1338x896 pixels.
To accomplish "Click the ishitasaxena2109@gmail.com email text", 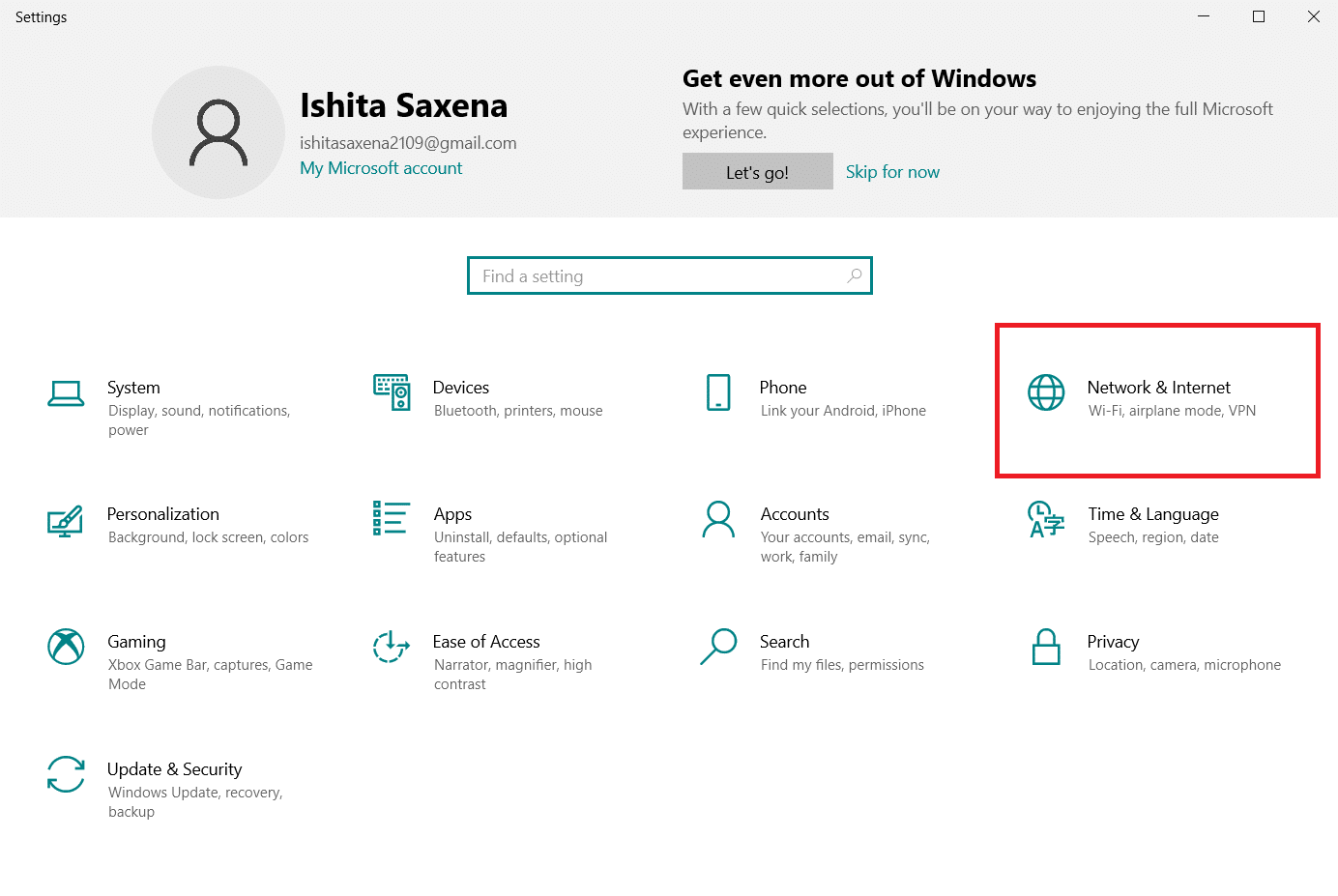I will 408,143.
